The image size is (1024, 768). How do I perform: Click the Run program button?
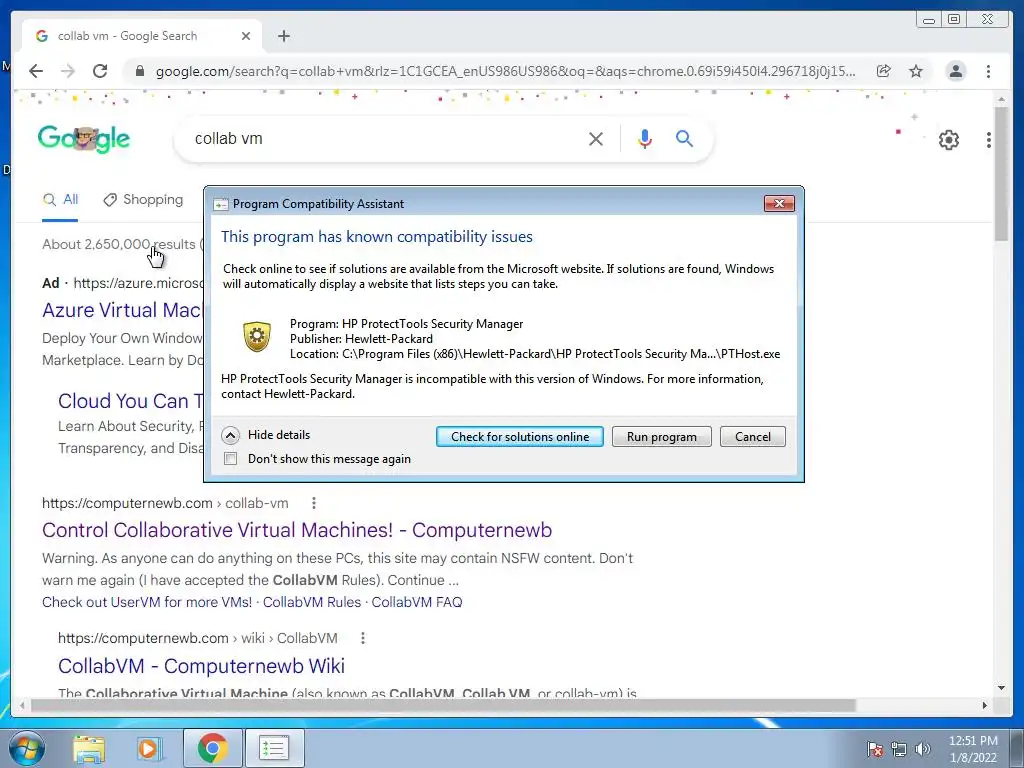pyautogui.click(x=662, y=437)
